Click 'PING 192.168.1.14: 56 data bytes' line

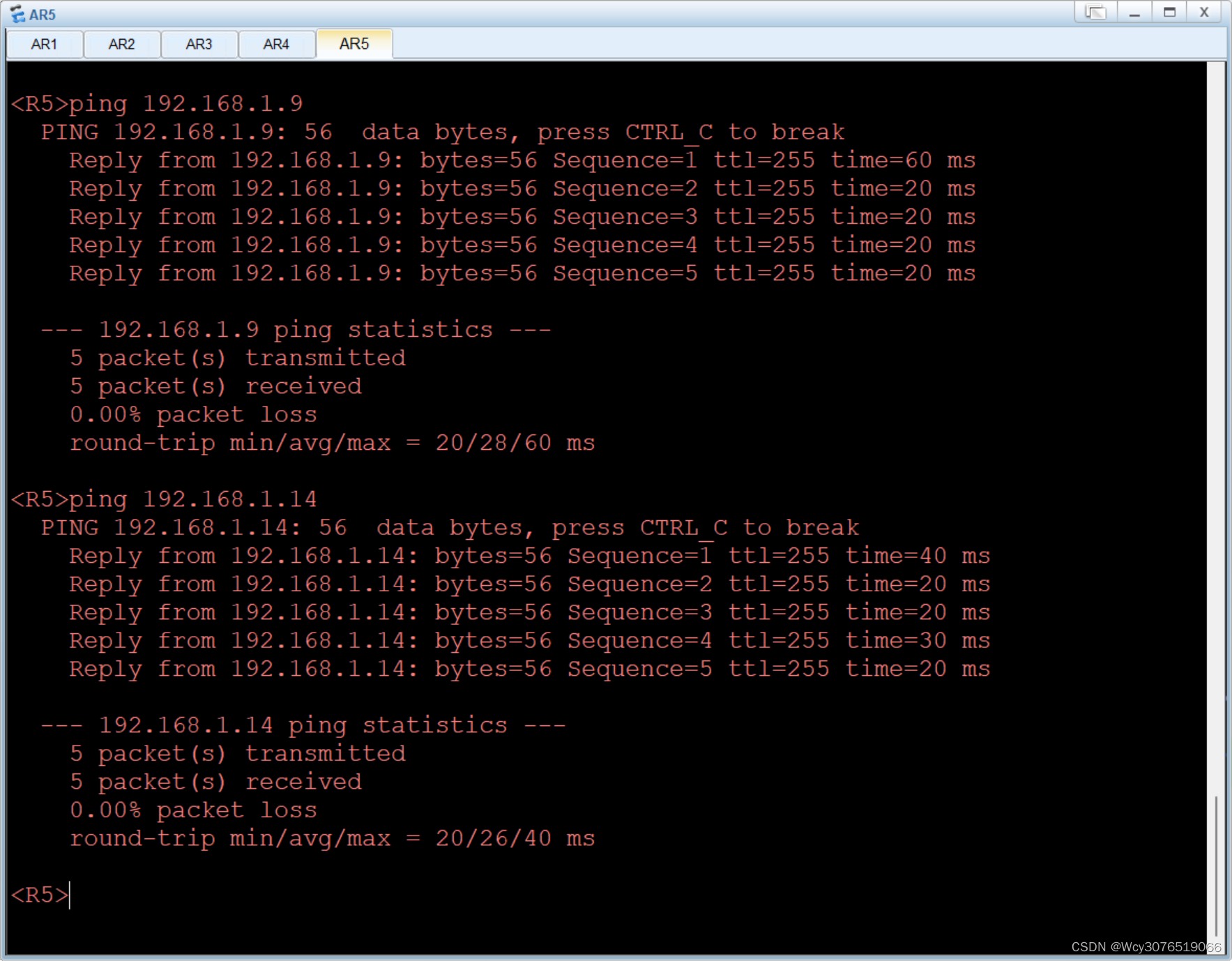(450, 528)
